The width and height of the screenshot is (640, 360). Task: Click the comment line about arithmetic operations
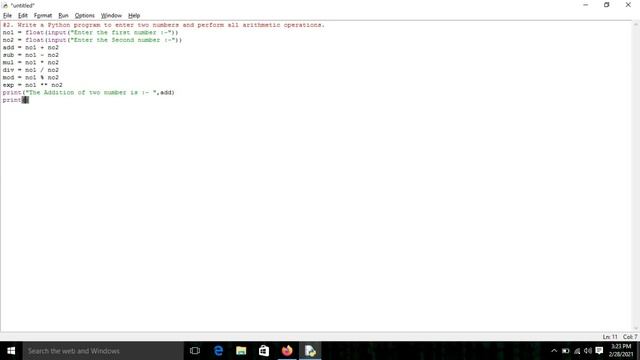pos(163,25)
